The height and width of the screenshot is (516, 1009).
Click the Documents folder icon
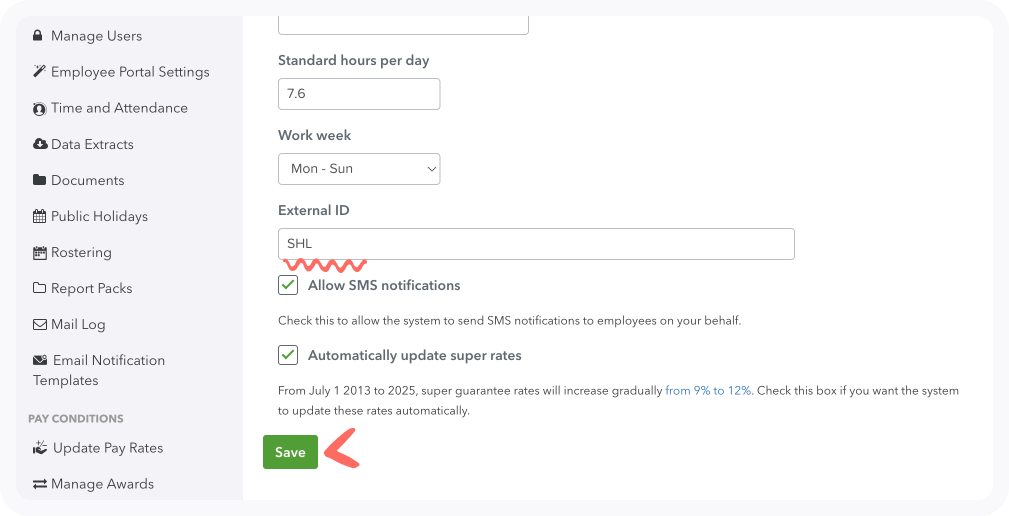click(39, 180)
